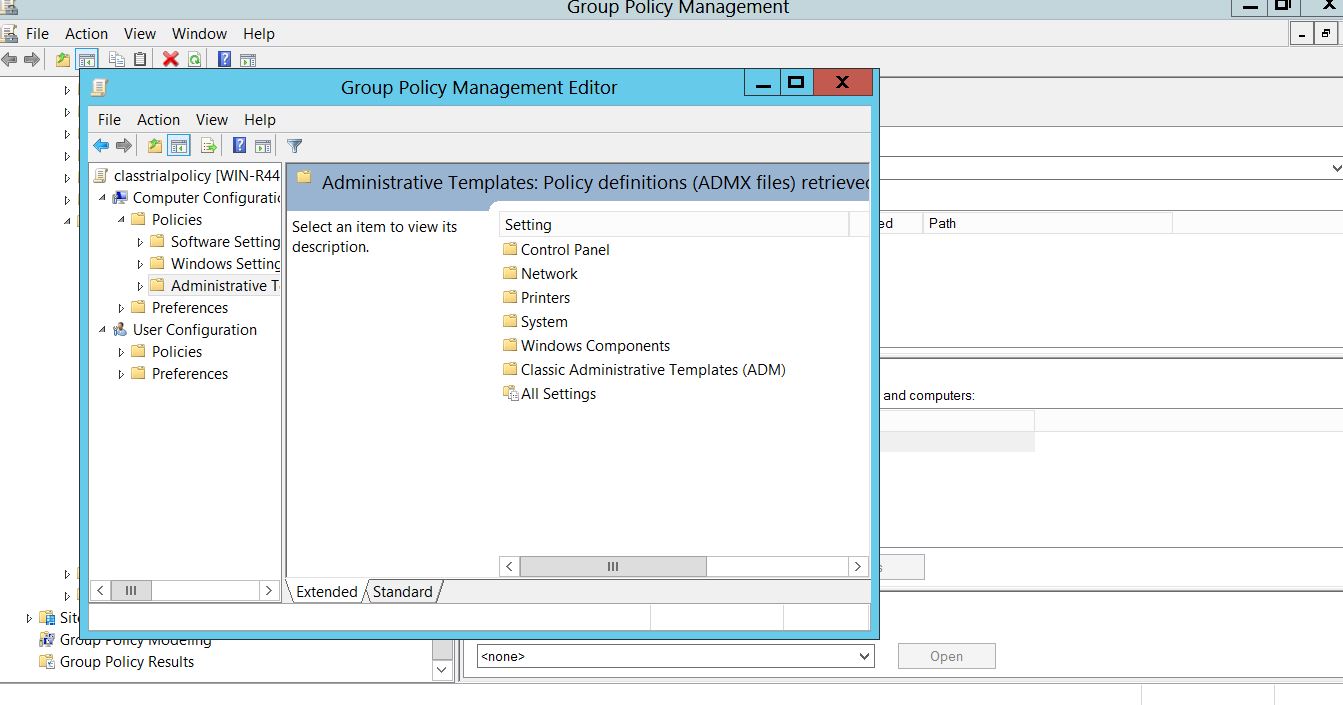The height and width of the screenshot is (705, 1343).
Task: Click the Setting column header
Action: point(674,225)
